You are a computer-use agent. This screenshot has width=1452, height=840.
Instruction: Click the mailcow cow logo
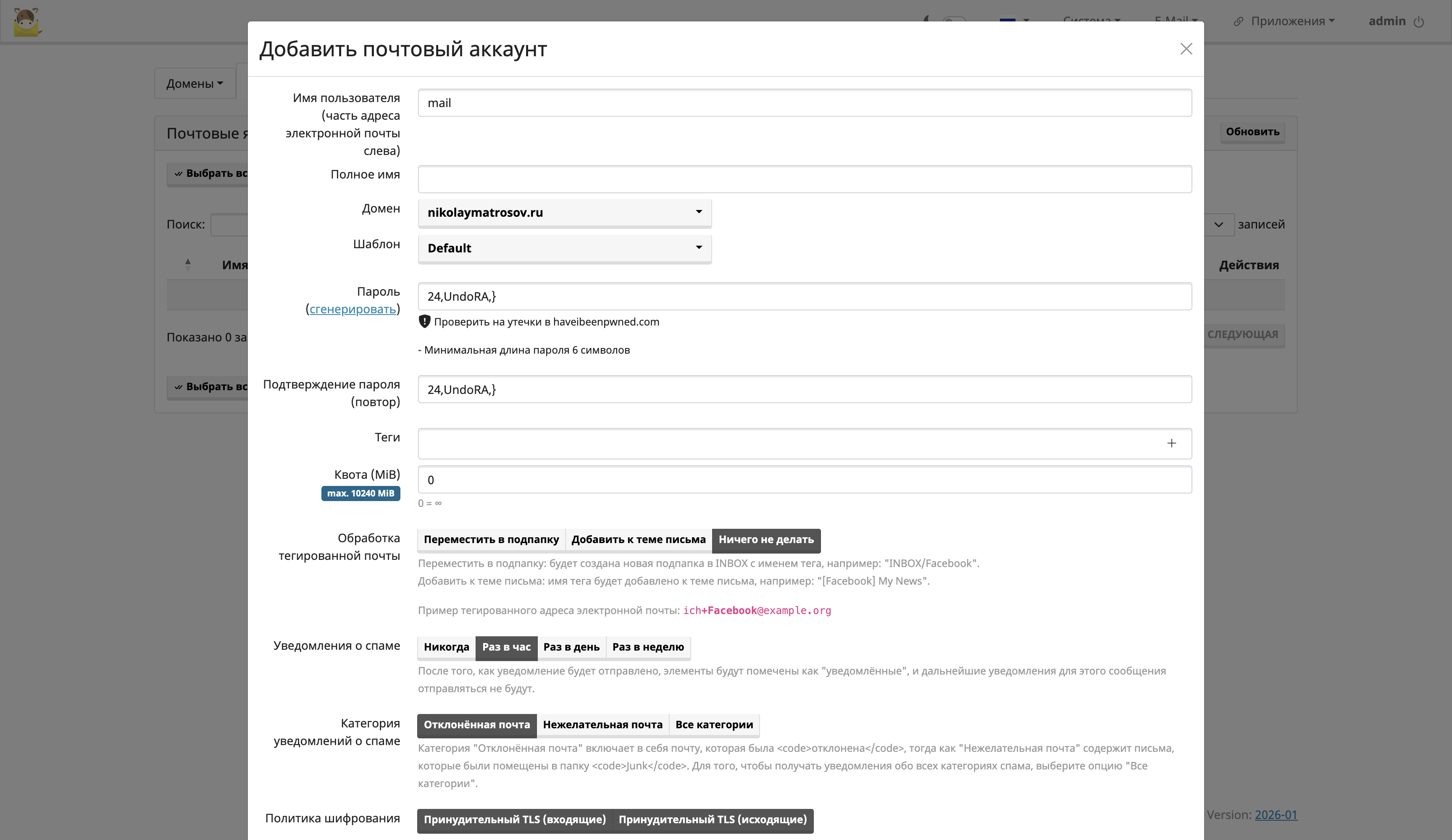[x=26, y=22]
